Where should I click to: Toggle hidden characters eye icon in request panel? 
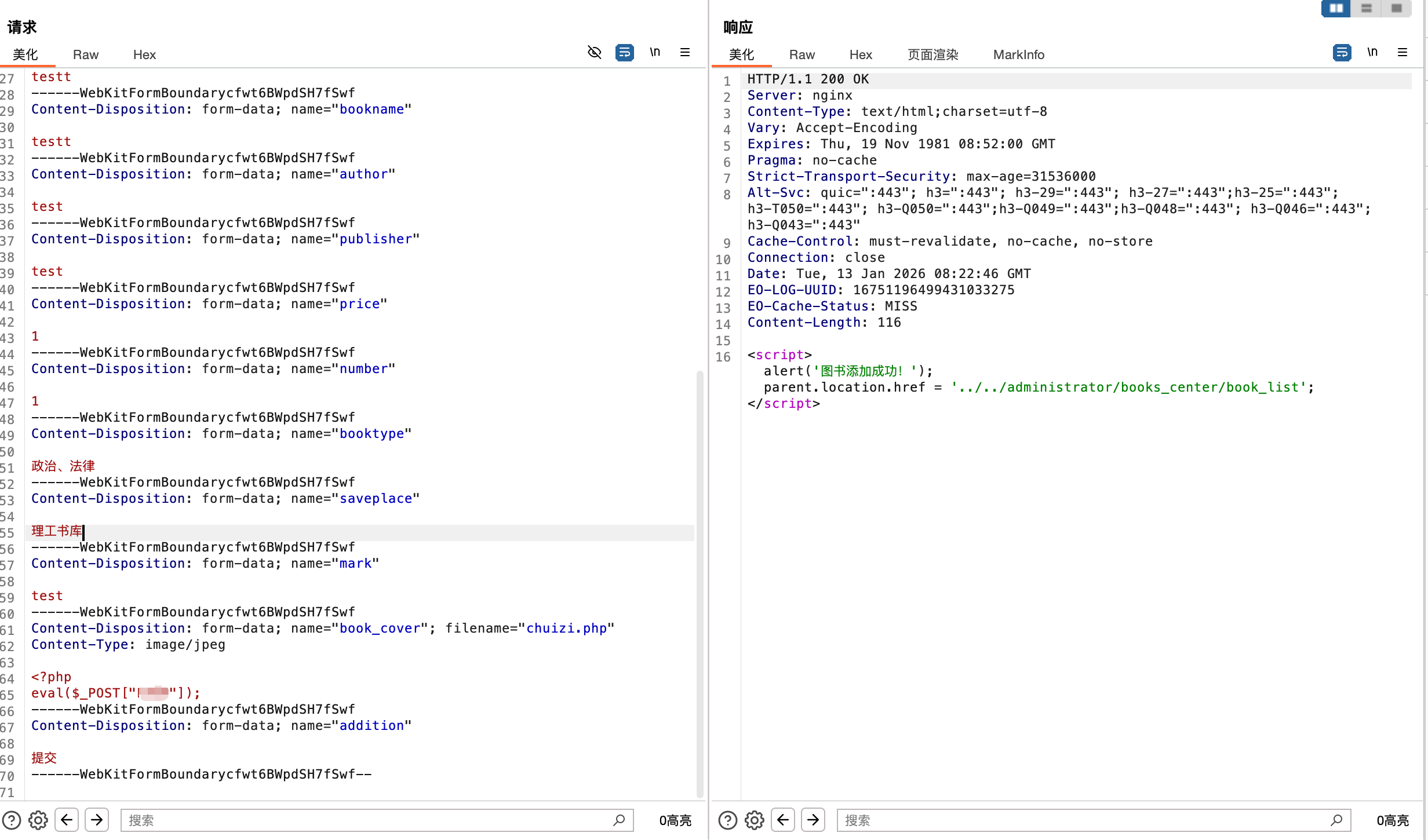pos(594,52)
